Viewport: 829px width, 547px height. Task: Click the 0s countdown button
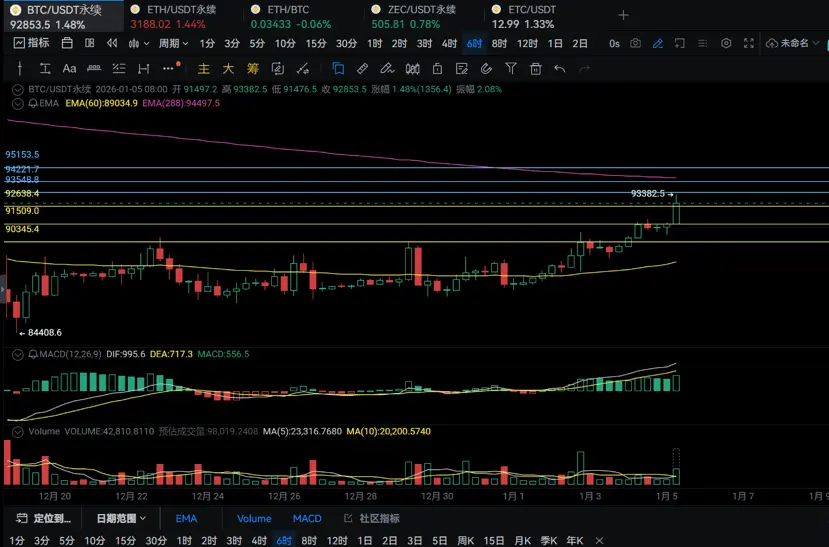pyautogui.click(x=614, y=43)
